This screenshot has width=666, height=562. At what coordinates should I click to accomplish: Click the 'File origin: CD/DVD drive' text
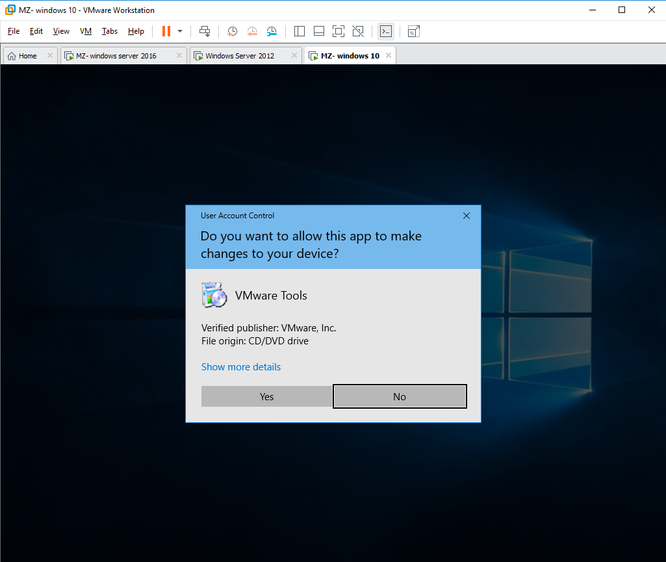255,341
